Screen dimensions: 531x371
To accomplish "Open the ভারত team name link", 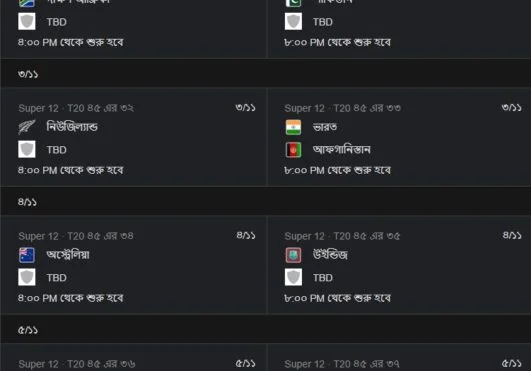I will point(325,127).
